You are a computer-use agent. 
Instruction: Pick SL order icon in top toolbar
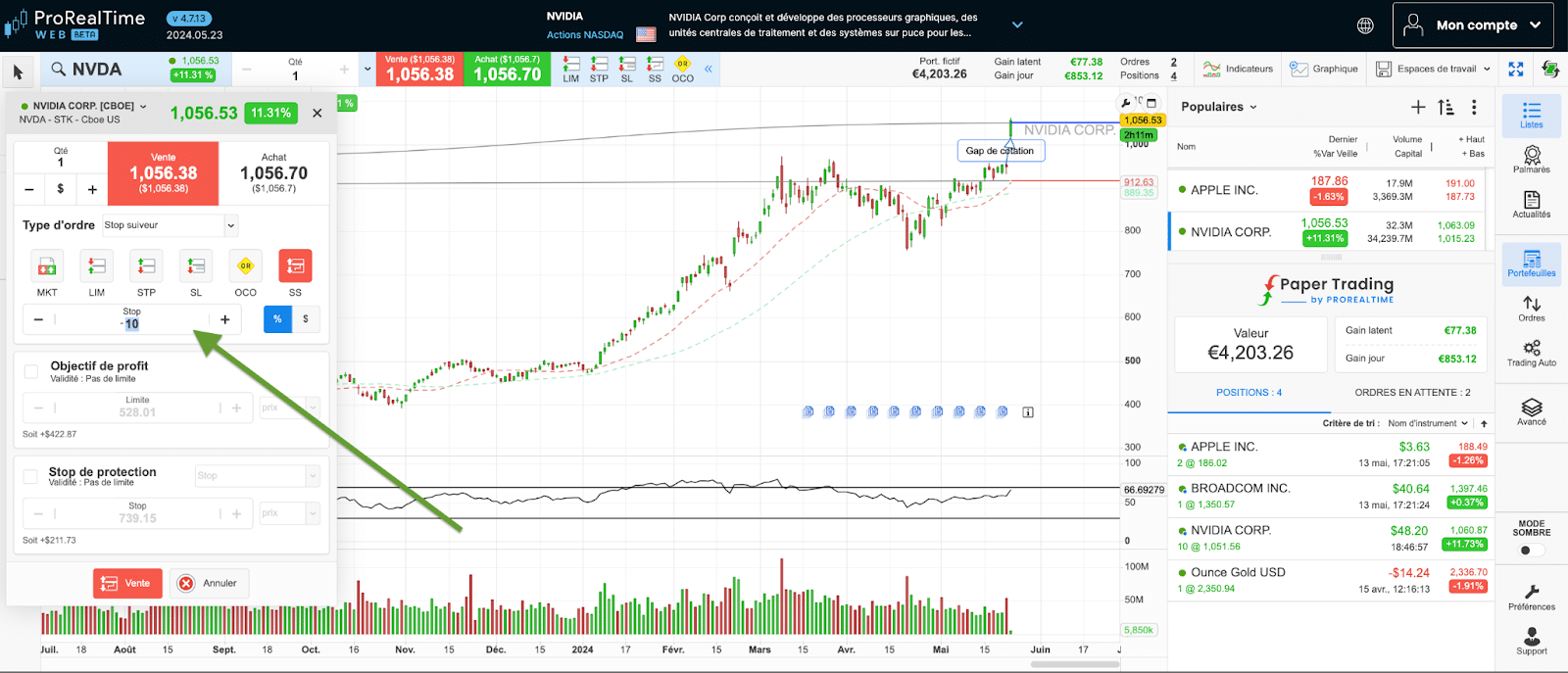tap(627, 69)
